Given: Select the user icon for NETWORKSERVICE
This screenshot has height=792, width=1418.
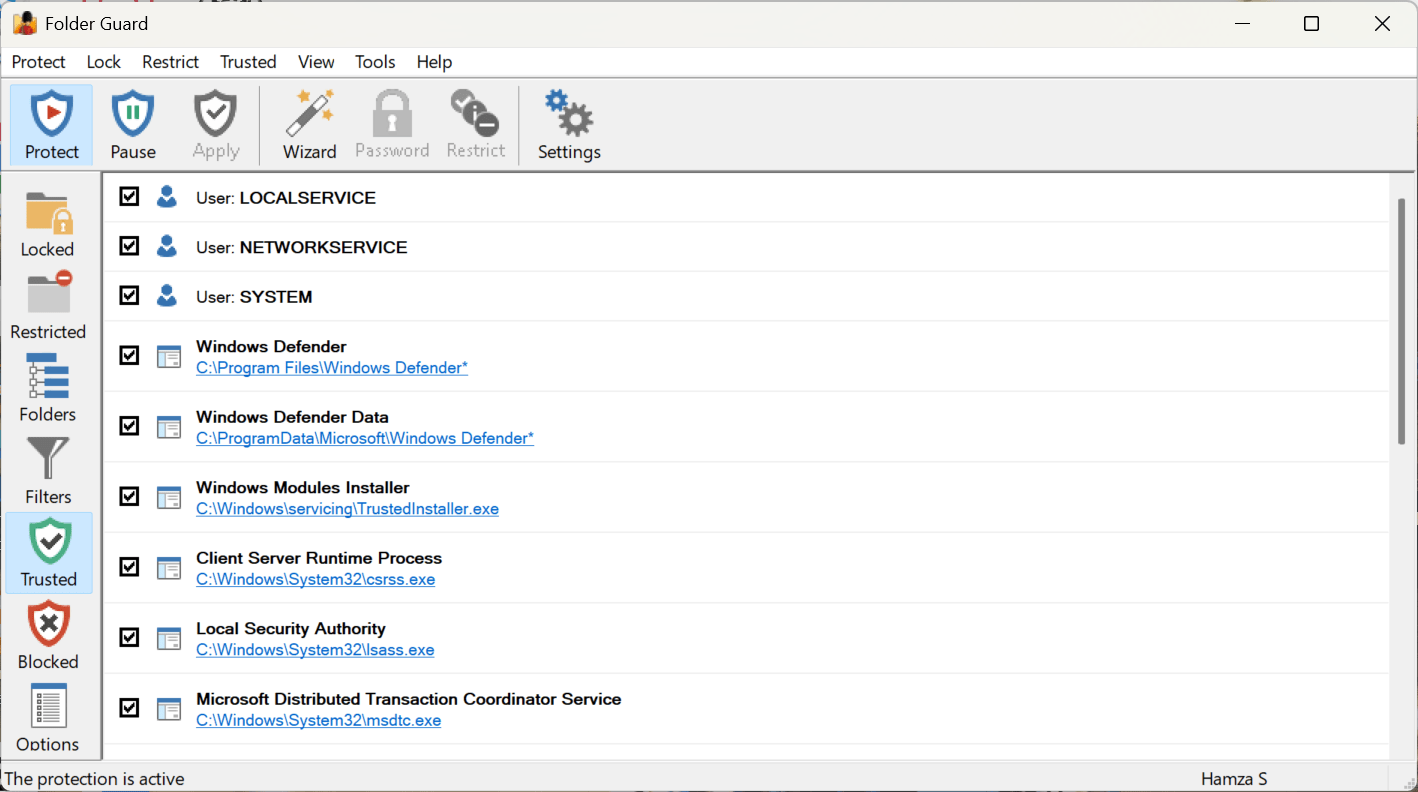Looking at the screenshot, I should click(167, 246).
